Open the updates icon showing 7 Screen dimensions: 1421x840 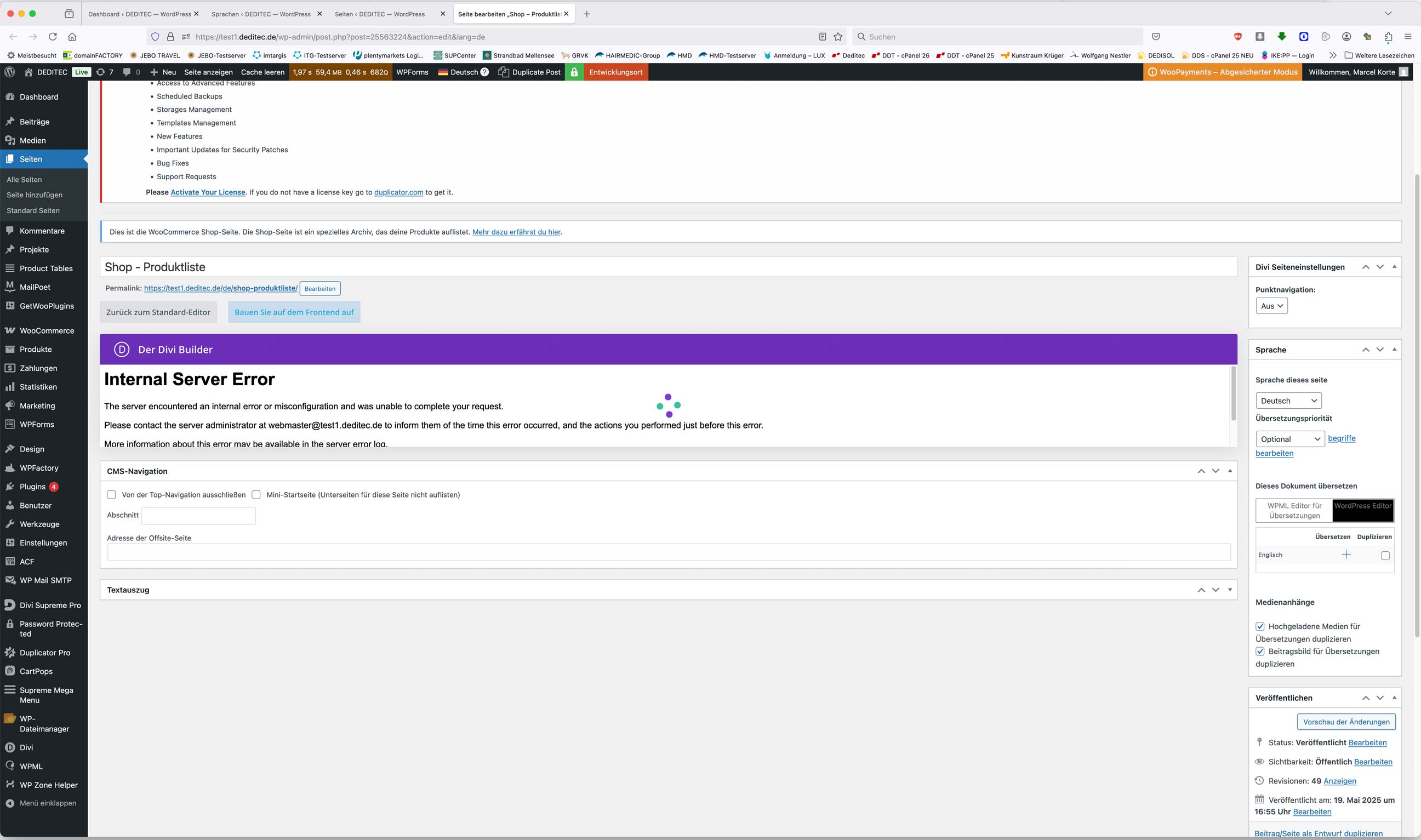[101, 72]
